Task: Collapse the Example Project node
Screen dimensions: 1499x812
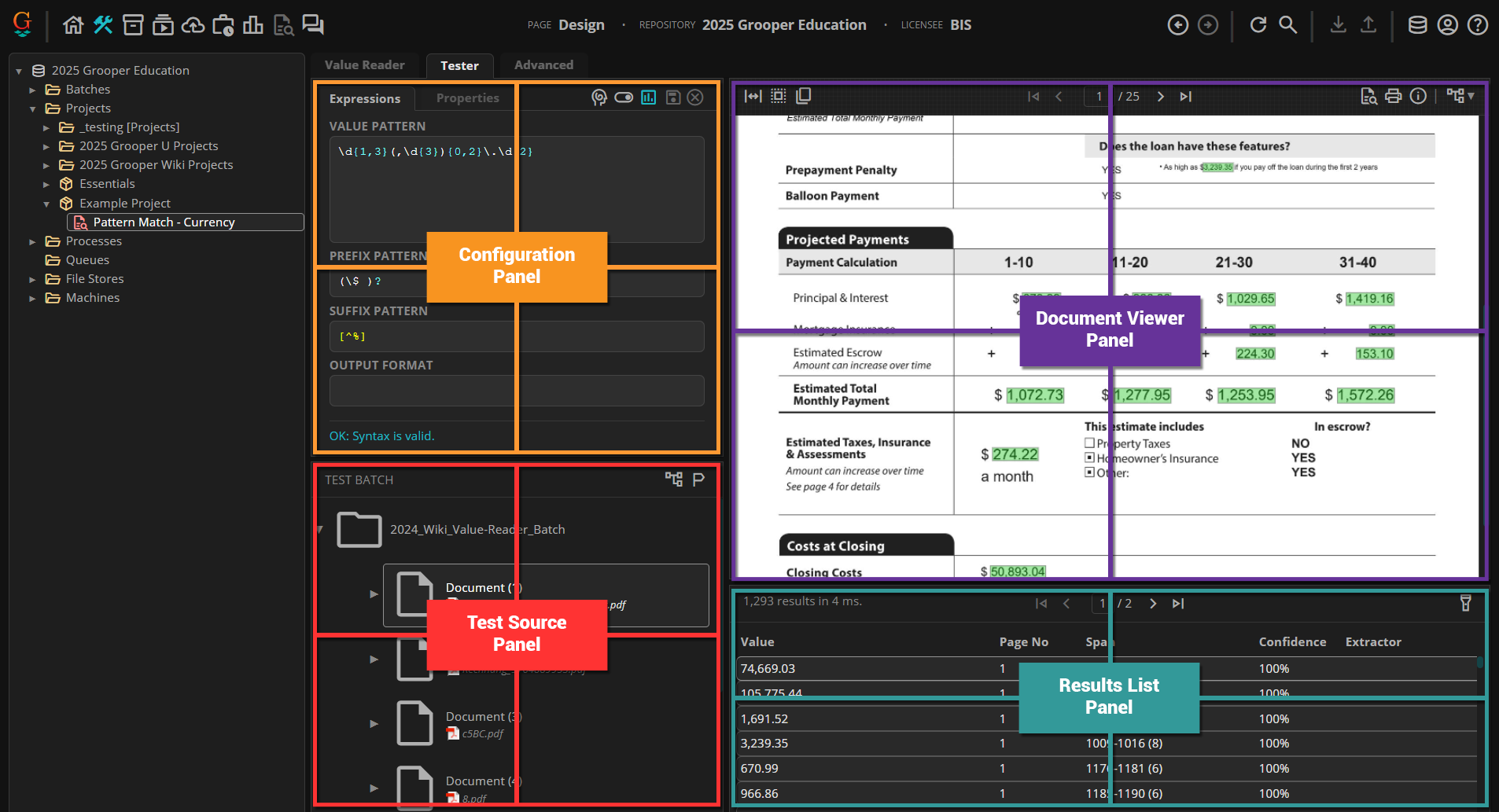Action: click(x=46, y=204)
